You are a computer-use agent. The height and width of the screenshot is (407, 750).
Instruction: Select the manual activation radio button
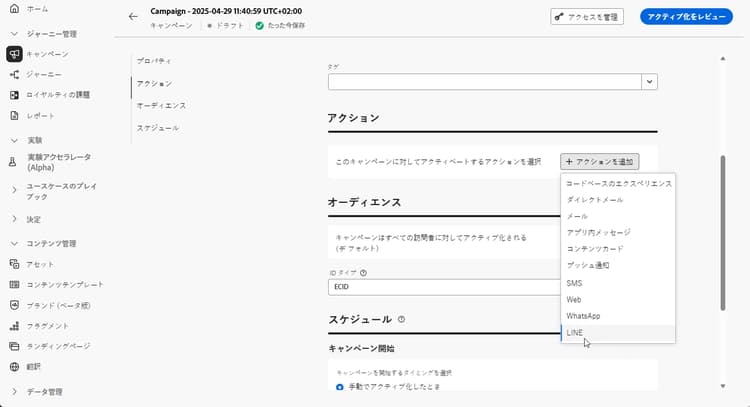point(340,386)
